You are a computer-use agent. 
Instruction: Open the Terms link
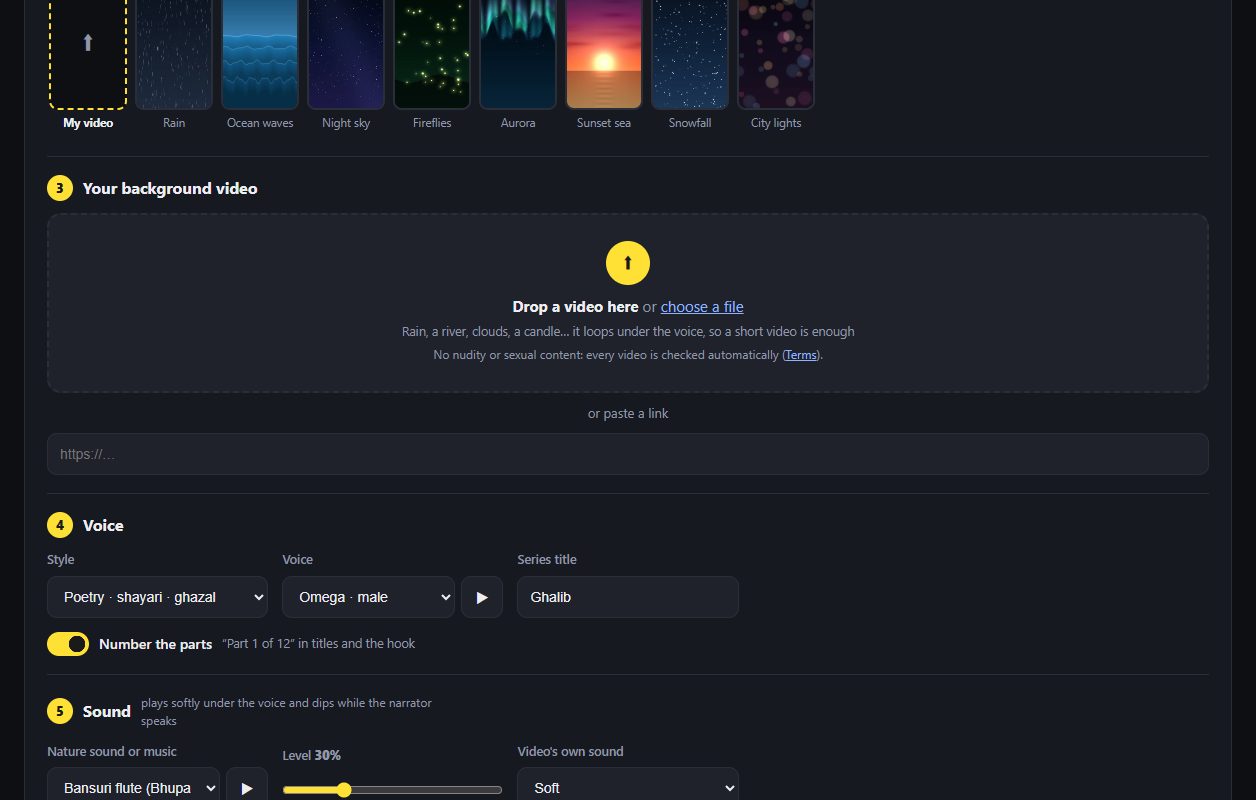click(800, 355)
